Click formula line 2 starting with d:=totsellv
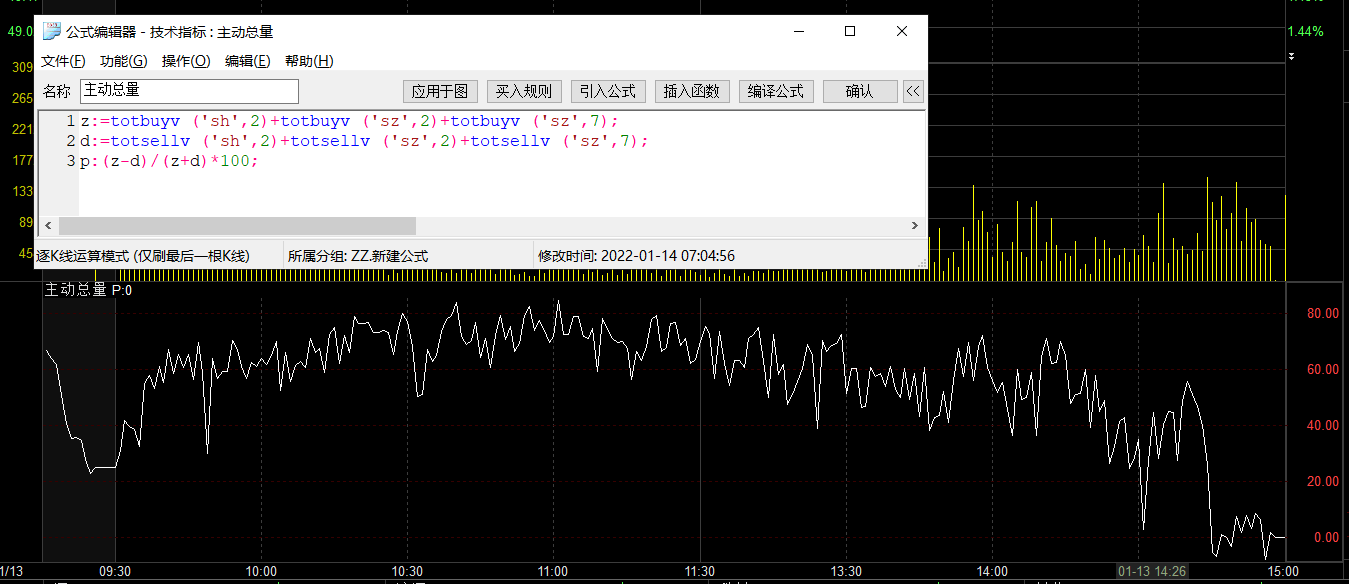This screenshot has height=584, width=1349. pyautogui.click(x=365, y=141)
